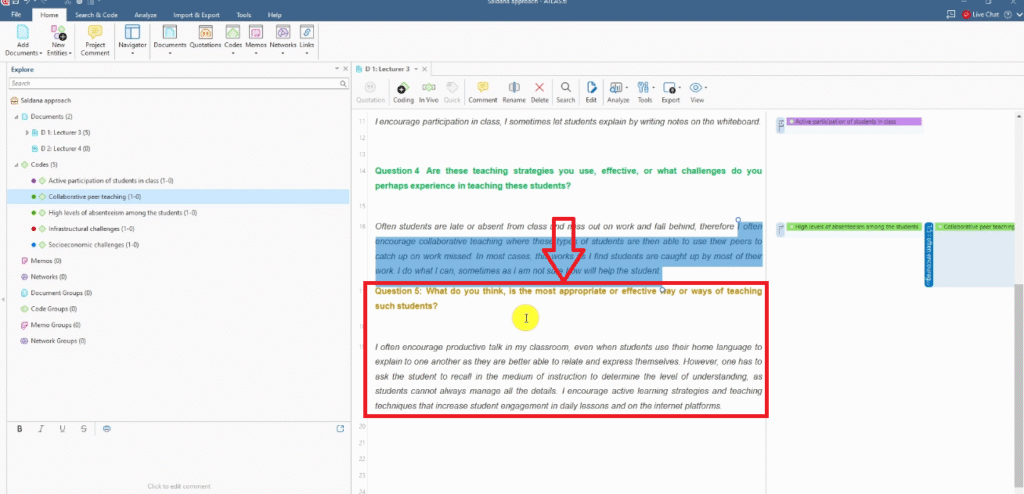Image resolution: width=1024 pixels, height=494 pixels.
Task: Open Project Comment from the ribbon
Action: (x=95, y=40)
